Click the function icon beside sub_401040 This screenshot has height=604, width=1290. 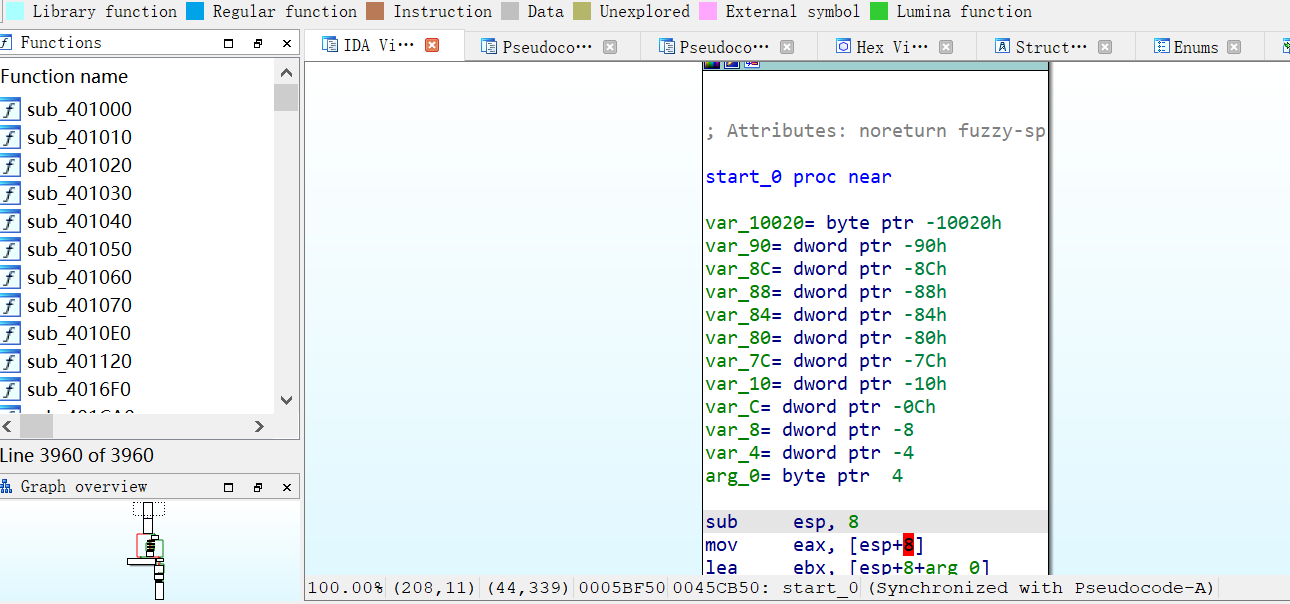point(10,222)
